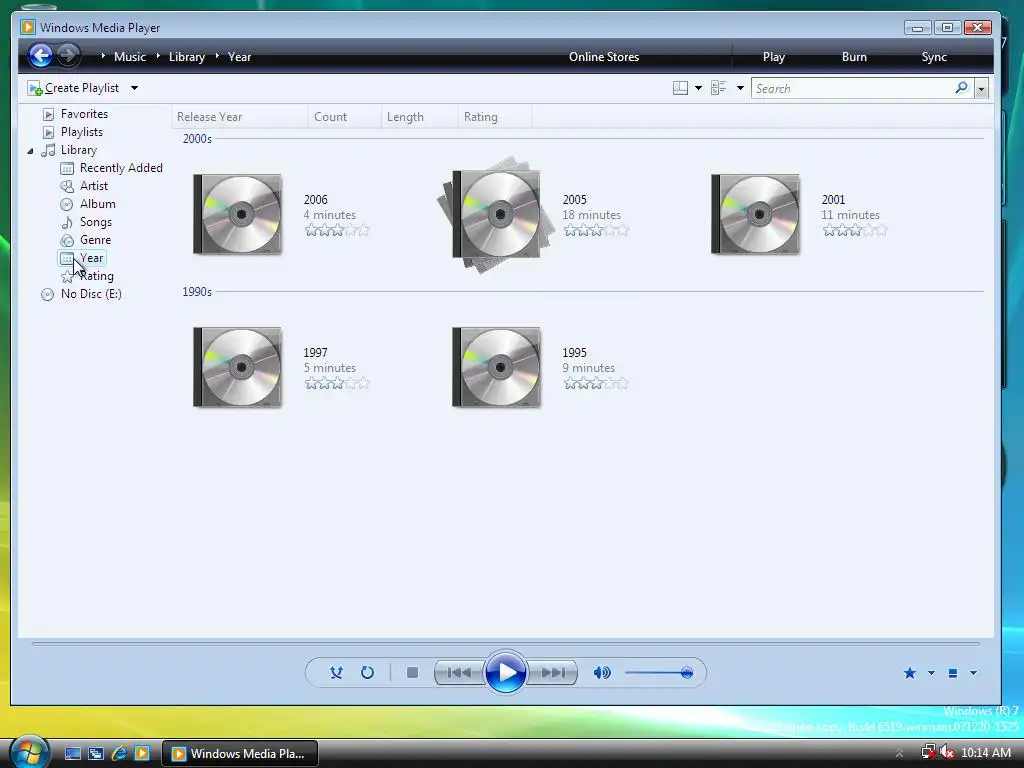1024x768 pixels.
Task: Sort by the Count column
Action: [344, 117]
